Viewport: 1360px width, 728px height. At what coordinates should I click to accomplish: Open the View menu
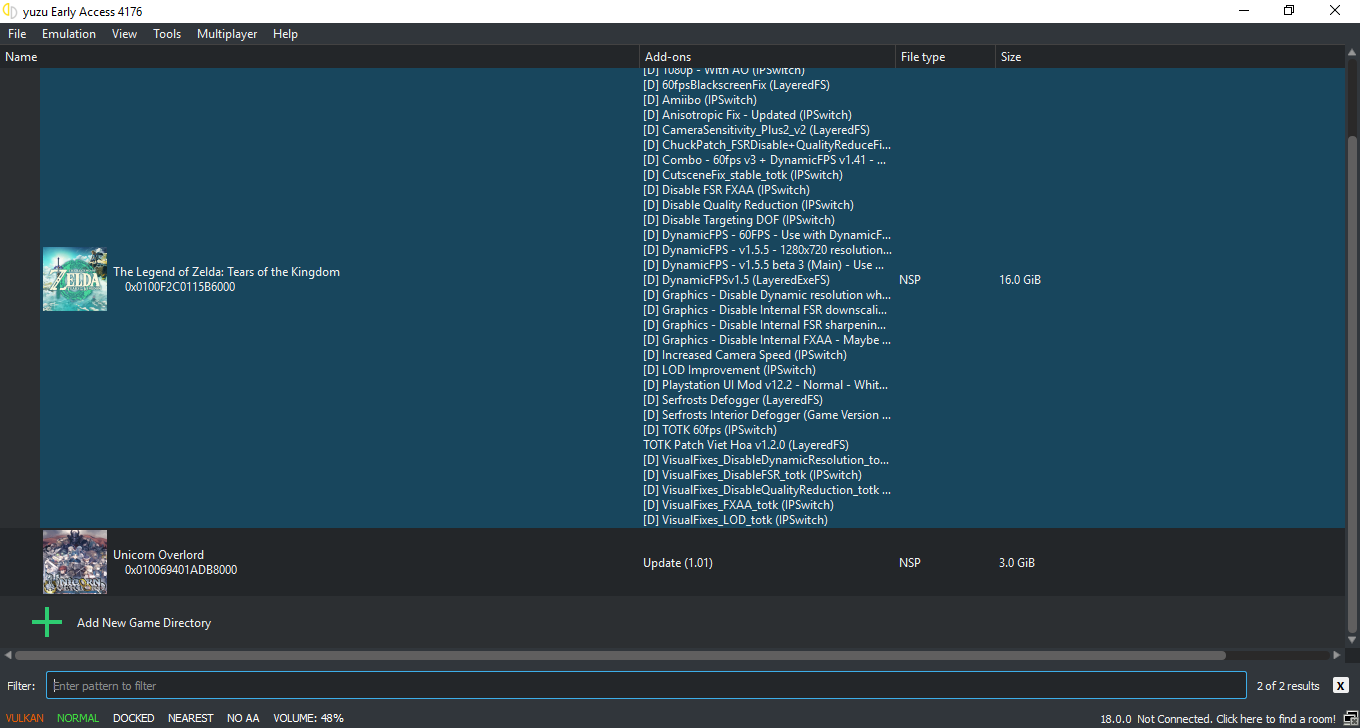125,34
